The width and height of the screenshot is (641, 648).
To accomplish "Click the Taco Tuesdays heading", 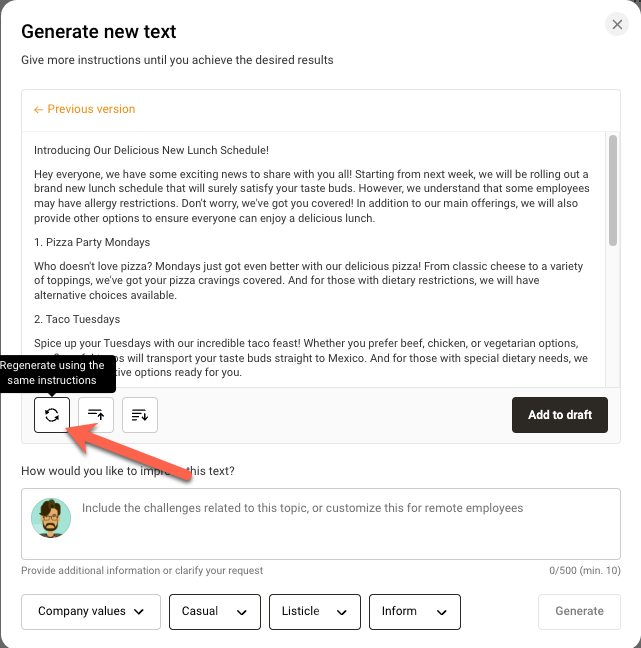I will point(77,319).
